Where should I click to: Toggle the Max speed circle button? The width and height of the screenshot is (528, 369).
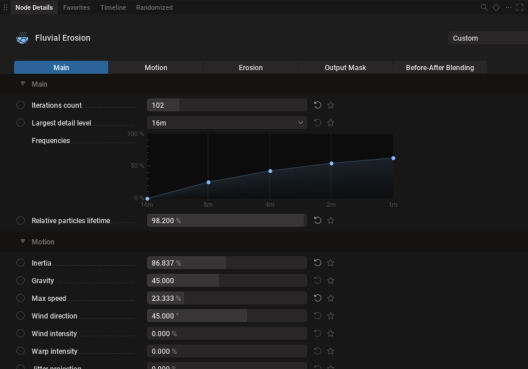(x=21, y=298)
